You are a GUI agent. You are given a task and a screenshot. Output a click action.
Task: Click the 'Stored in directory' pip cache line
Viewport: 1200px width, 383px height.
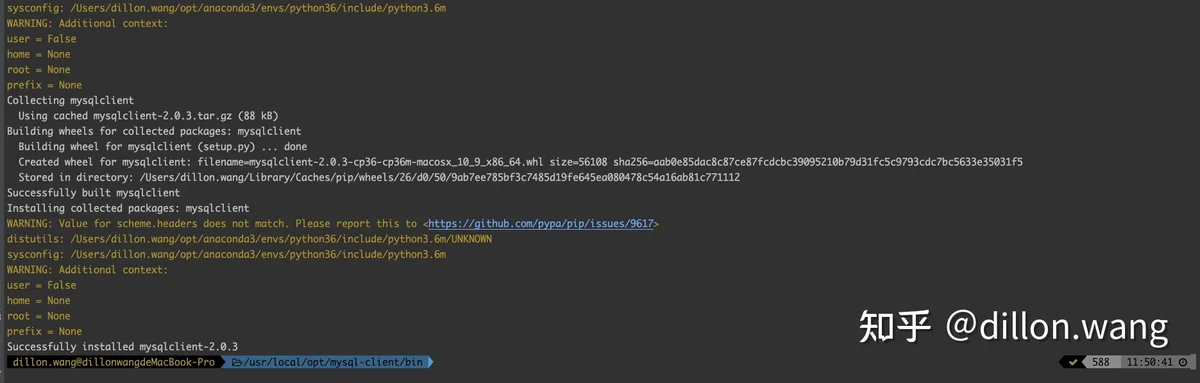[x=379, y=177]
